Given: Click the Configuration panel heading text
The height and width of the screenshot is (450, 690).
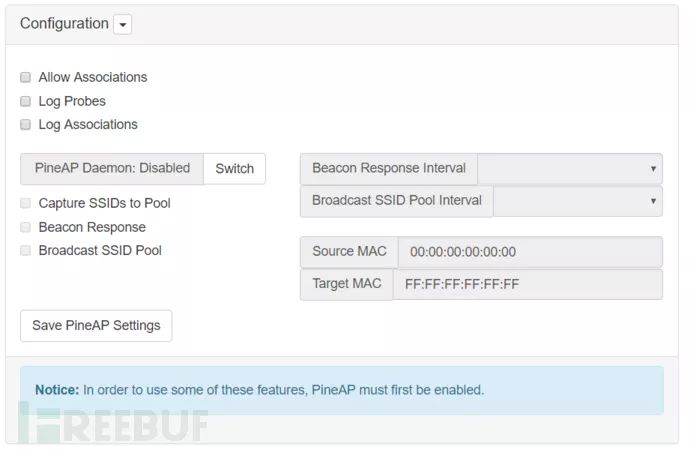Looking at the screenshot, I should (64, 24).
